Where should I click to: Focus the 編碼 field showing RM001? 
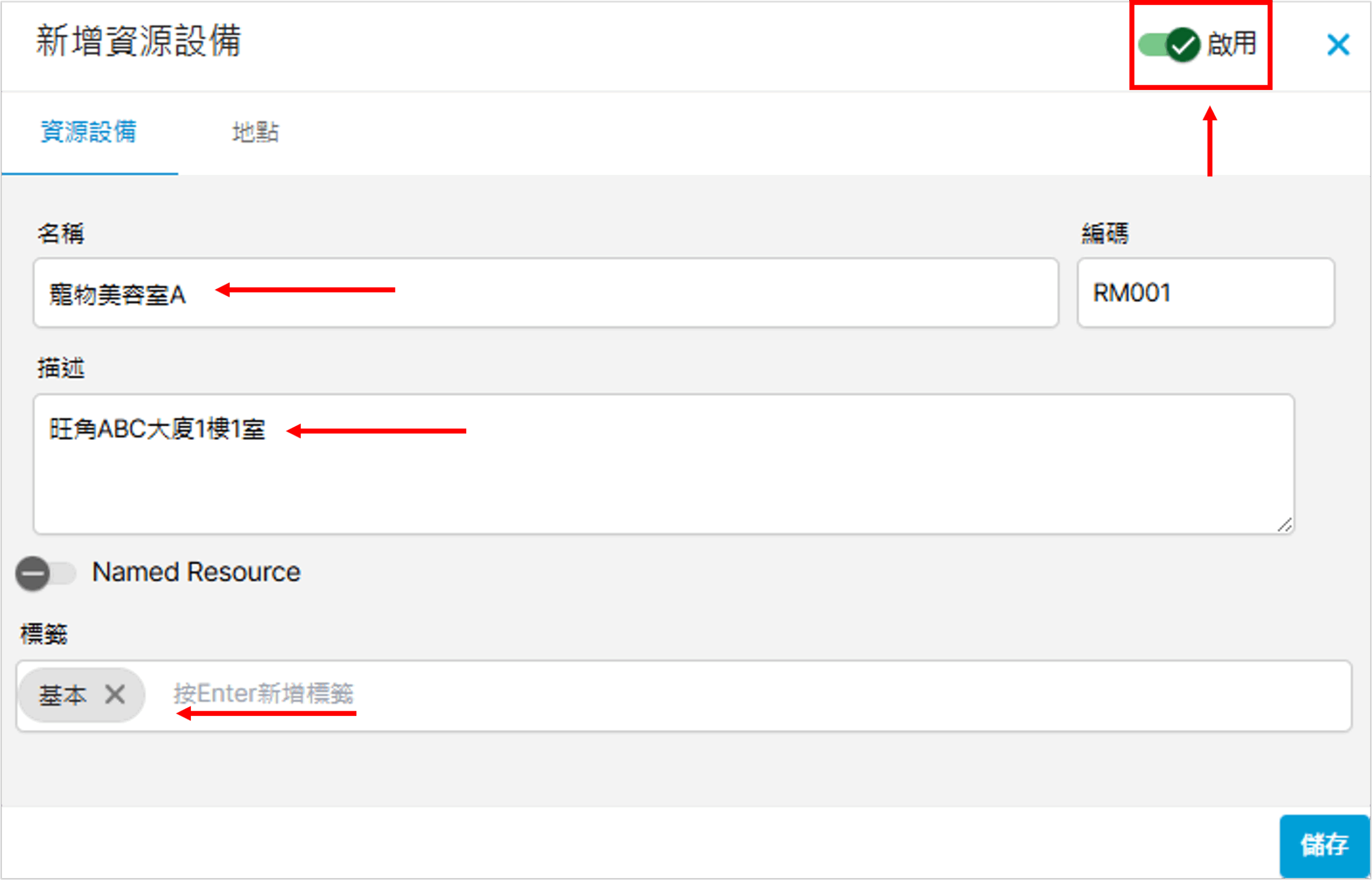click(x=1206, y=293)
